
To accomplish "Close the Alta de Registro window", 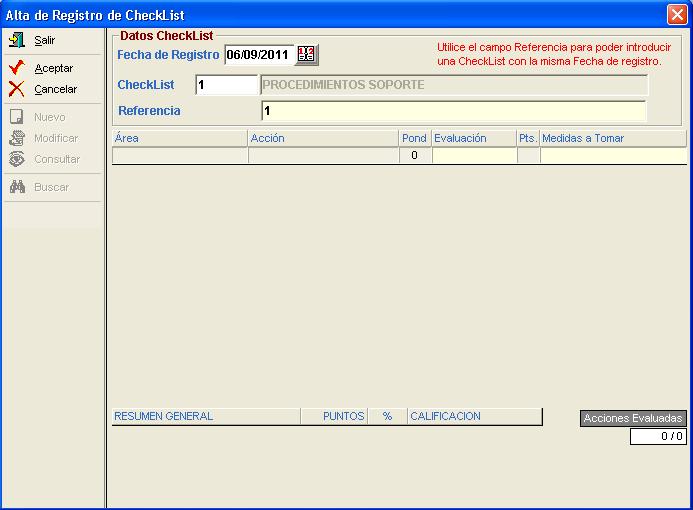I will pyautogui.click(x=677, y=15).
